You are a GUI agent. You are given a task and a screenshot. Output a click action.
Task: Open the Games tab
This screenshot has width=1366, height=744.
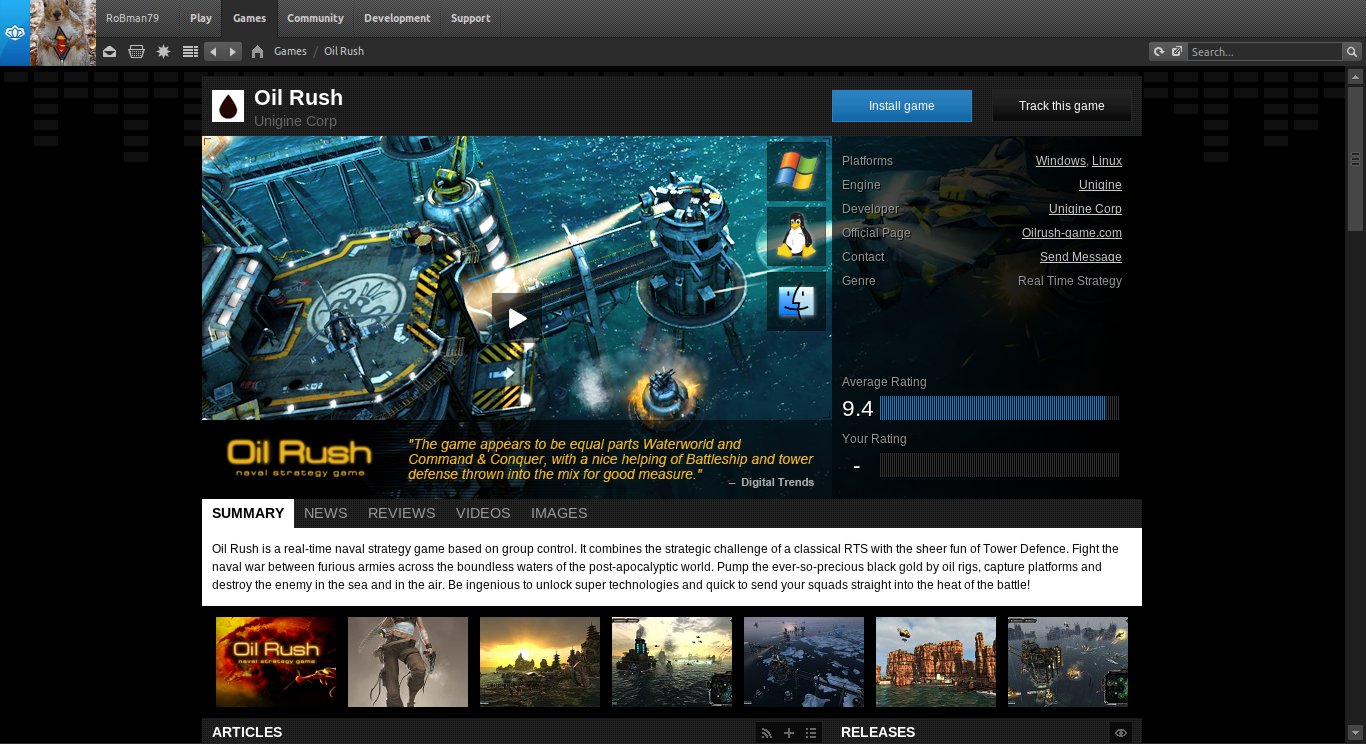pos(249,18)
